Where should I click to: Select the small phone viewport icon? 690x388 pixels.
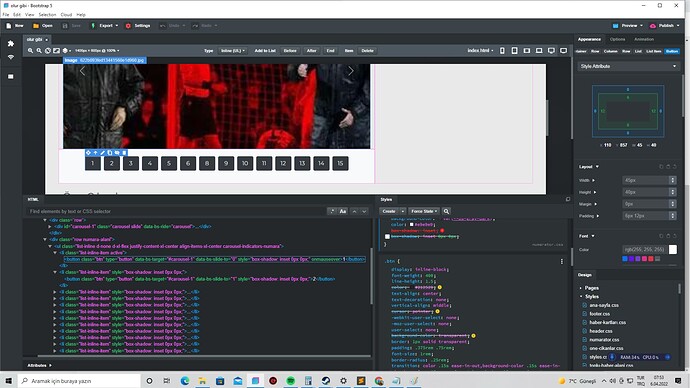coord(502,51)
